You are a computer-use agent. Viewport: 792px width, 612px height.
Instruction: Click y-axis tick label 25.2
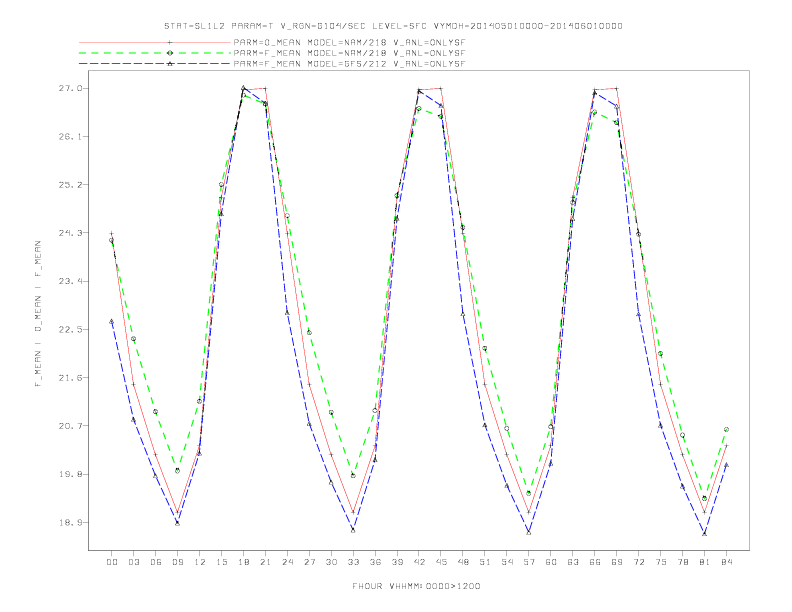pyautogui.click(x=70, y=185)
